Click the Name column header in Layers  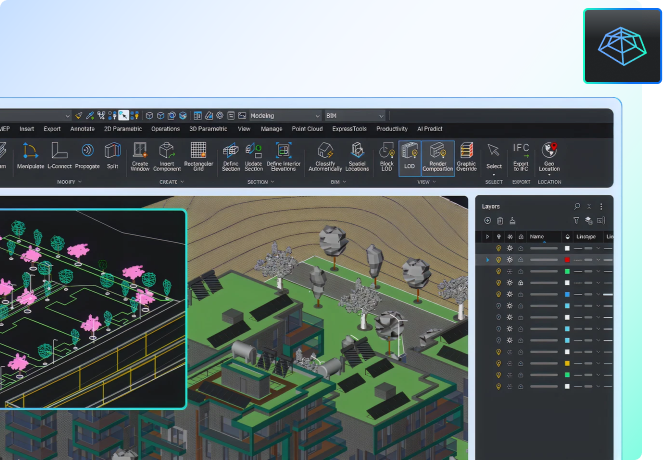pos(537,236)
